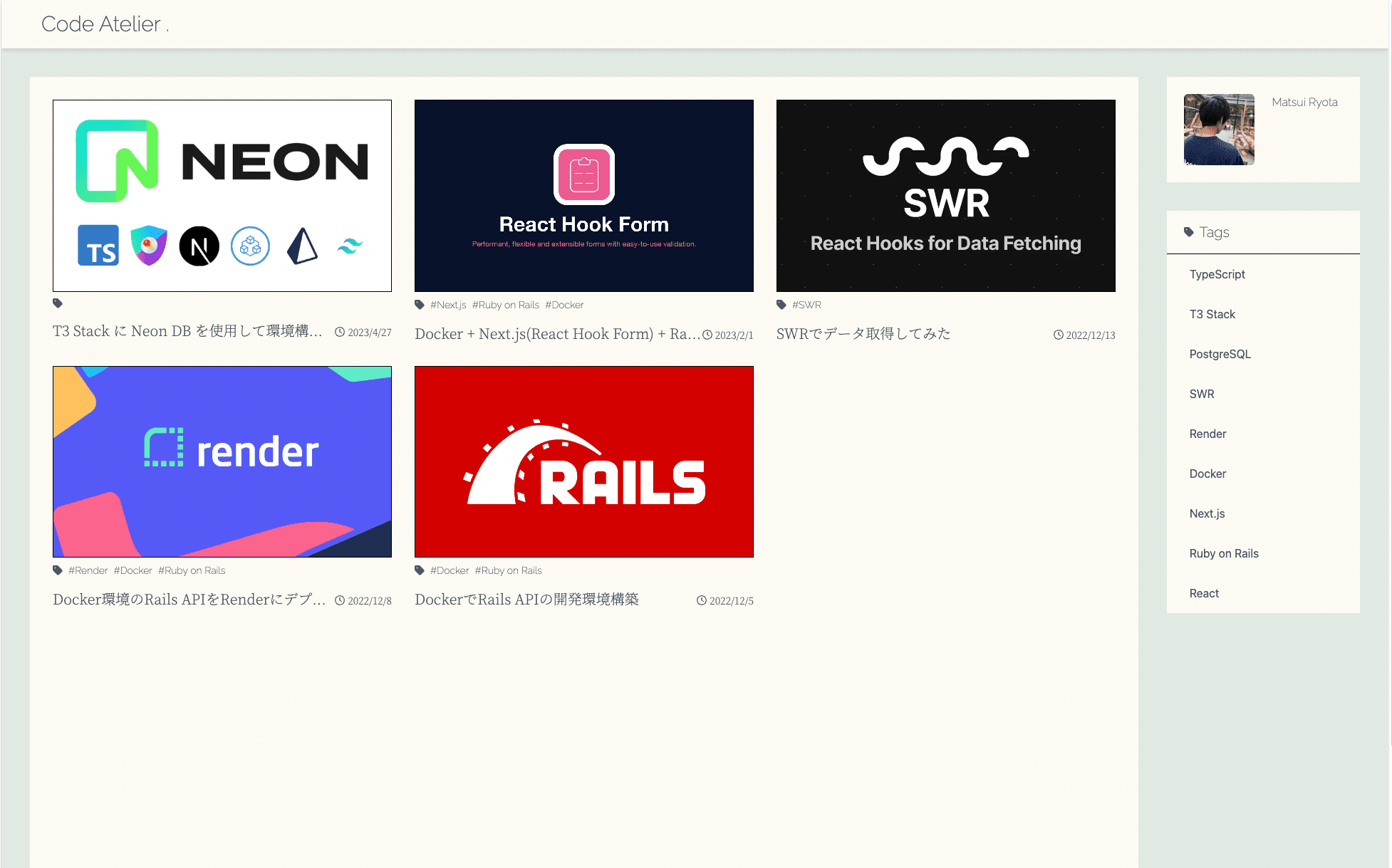Click tag icon under the NEON thumbnail
The height and width of the screenshot is (868, 1392).
coord(58,303)
